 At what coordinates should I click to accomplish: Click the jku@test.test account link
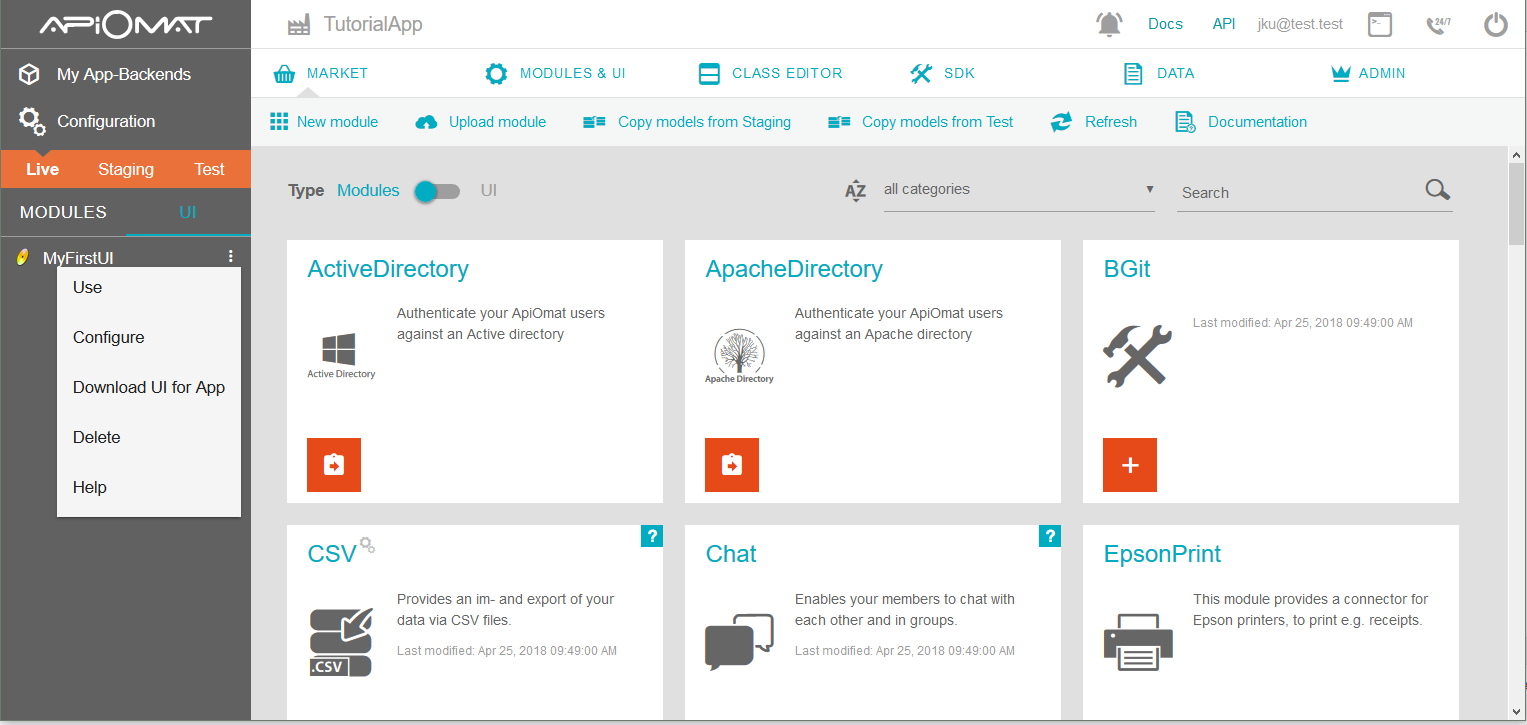pyautogui.click(x=1300, y=24)
